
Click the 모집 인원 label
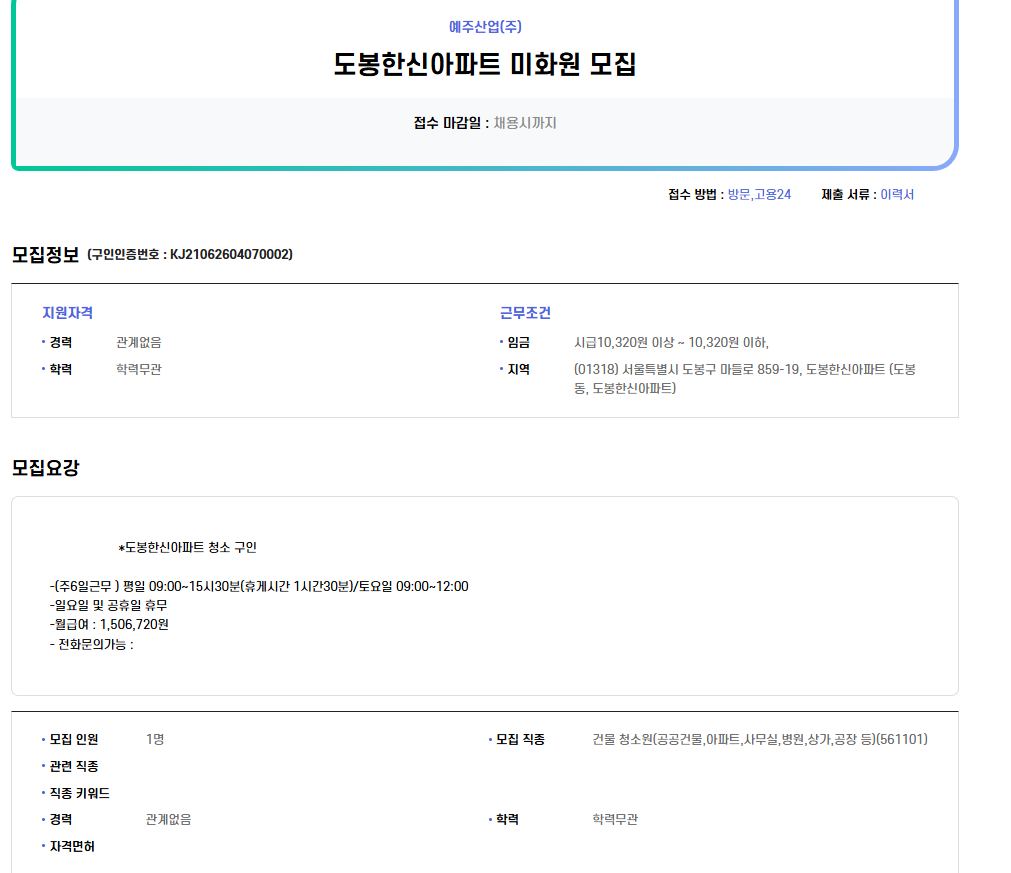[74, 739]
